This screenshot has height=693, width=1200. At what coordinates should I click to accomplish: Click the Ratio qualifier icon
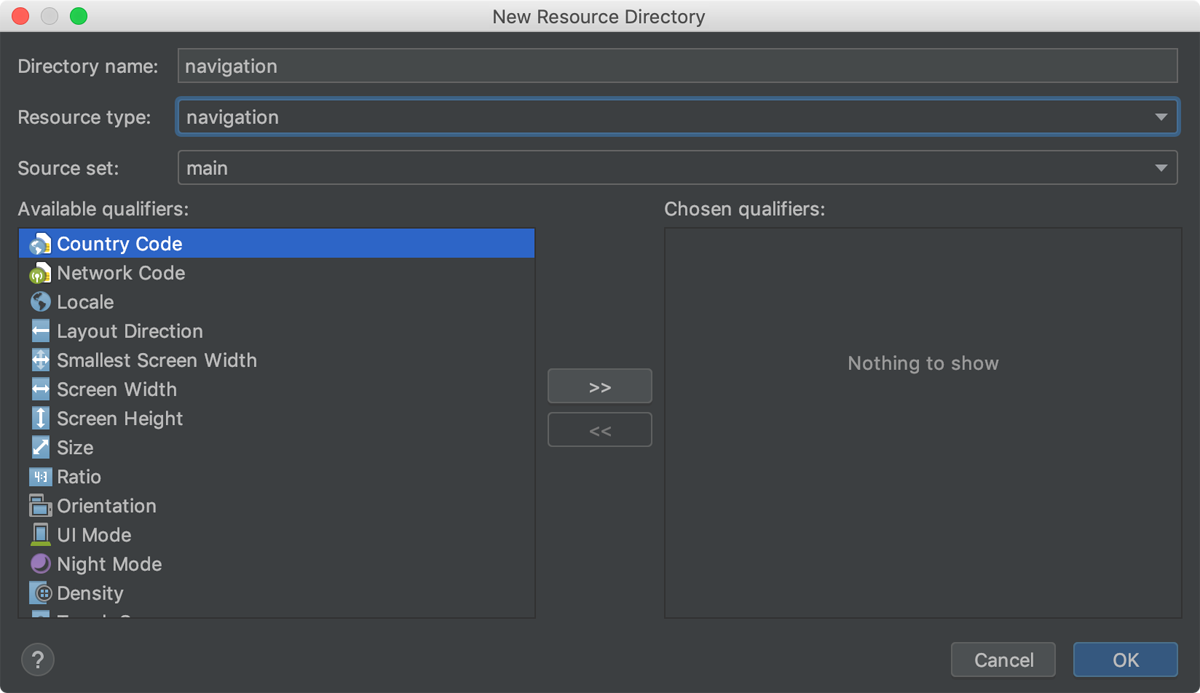[x=40, y=477]
